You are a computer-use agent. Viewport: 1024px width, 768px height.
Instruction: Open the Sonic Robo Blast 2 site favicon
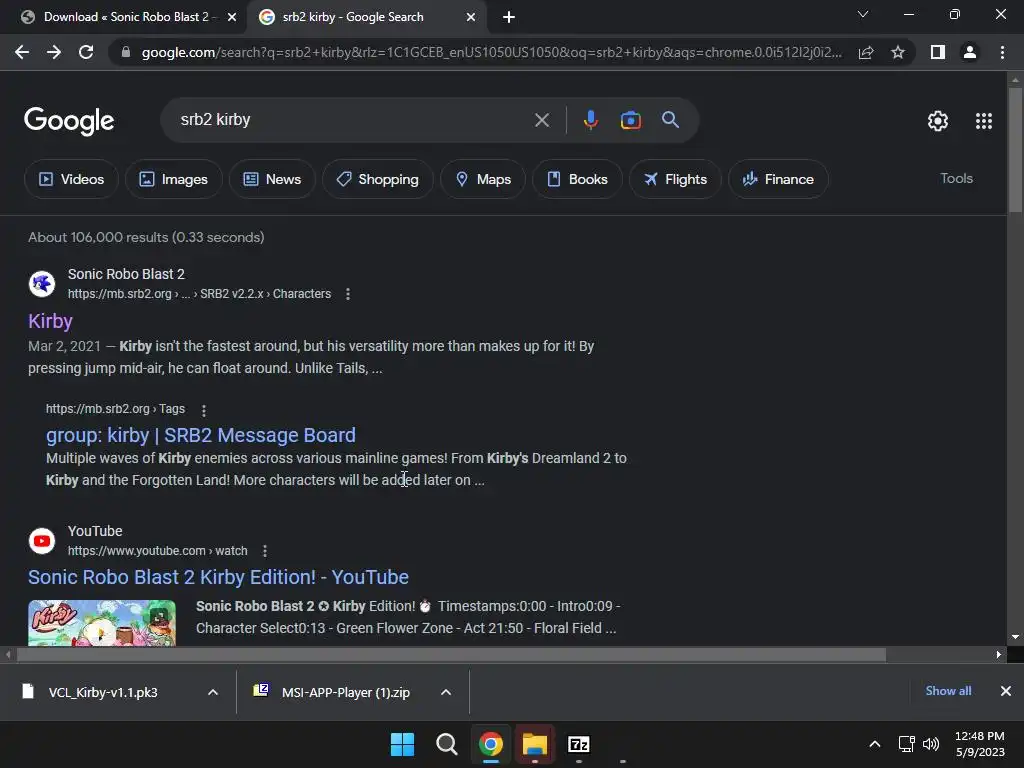click(42, 284)
